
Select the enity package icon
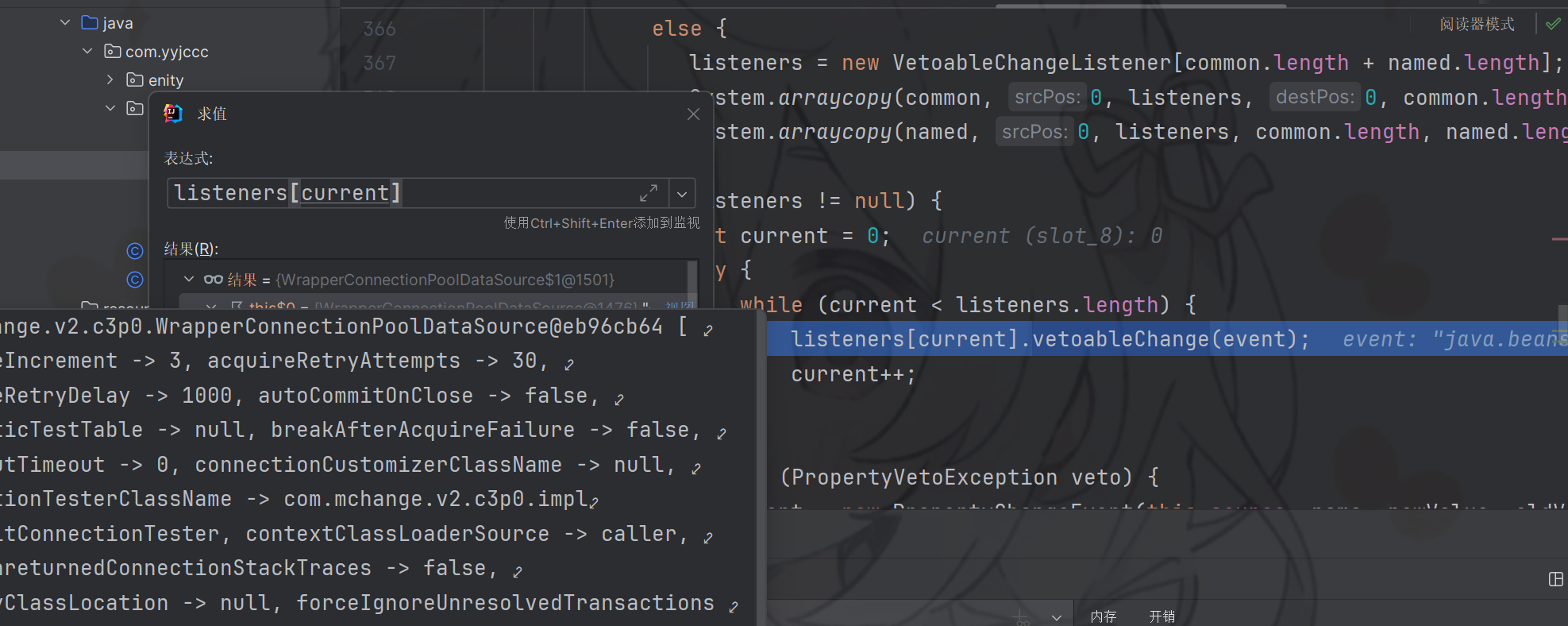pos(135,79)
